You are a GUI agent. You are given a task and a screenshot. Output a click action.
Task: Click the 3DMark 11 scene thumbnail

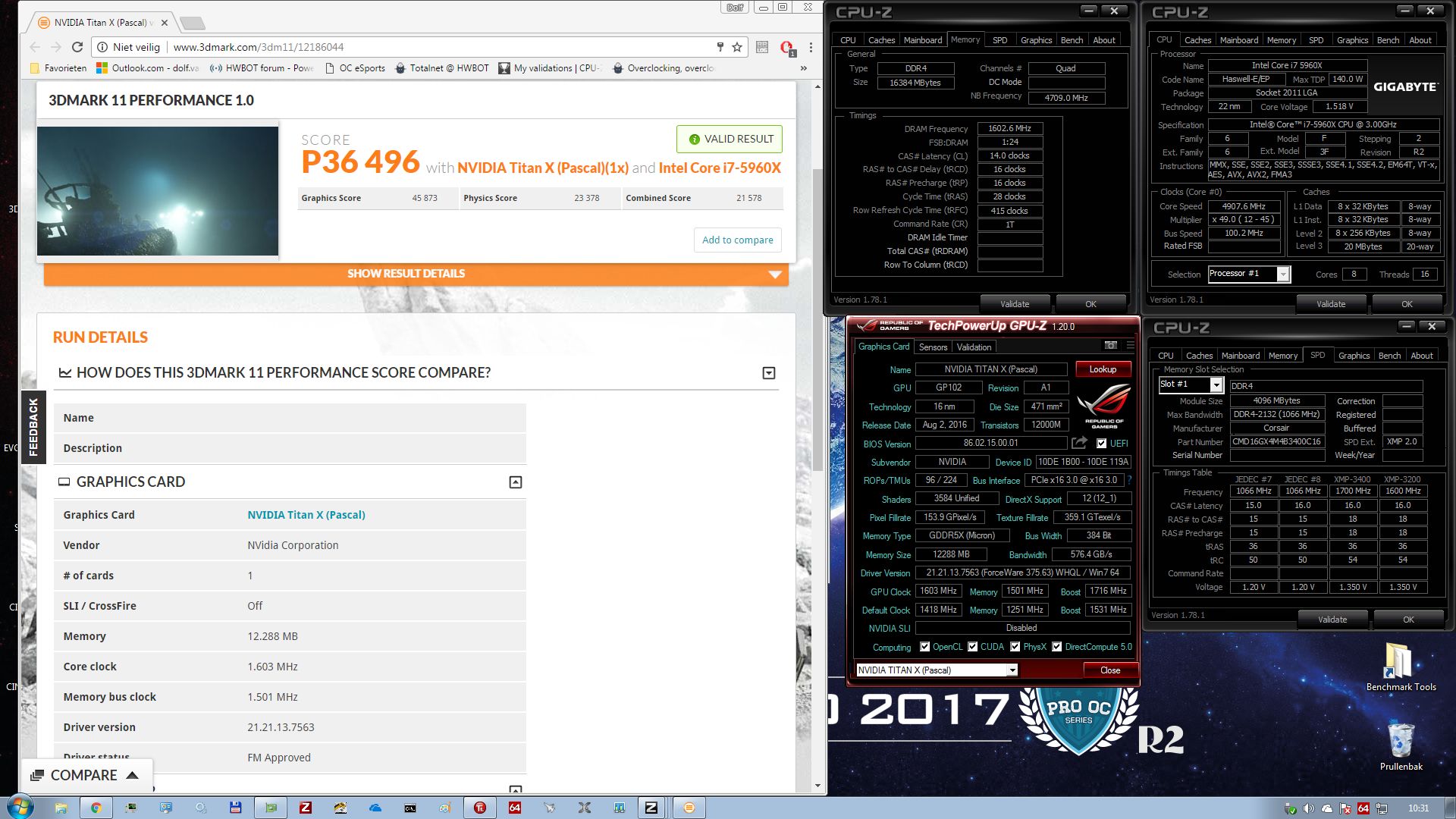point(158,191)
